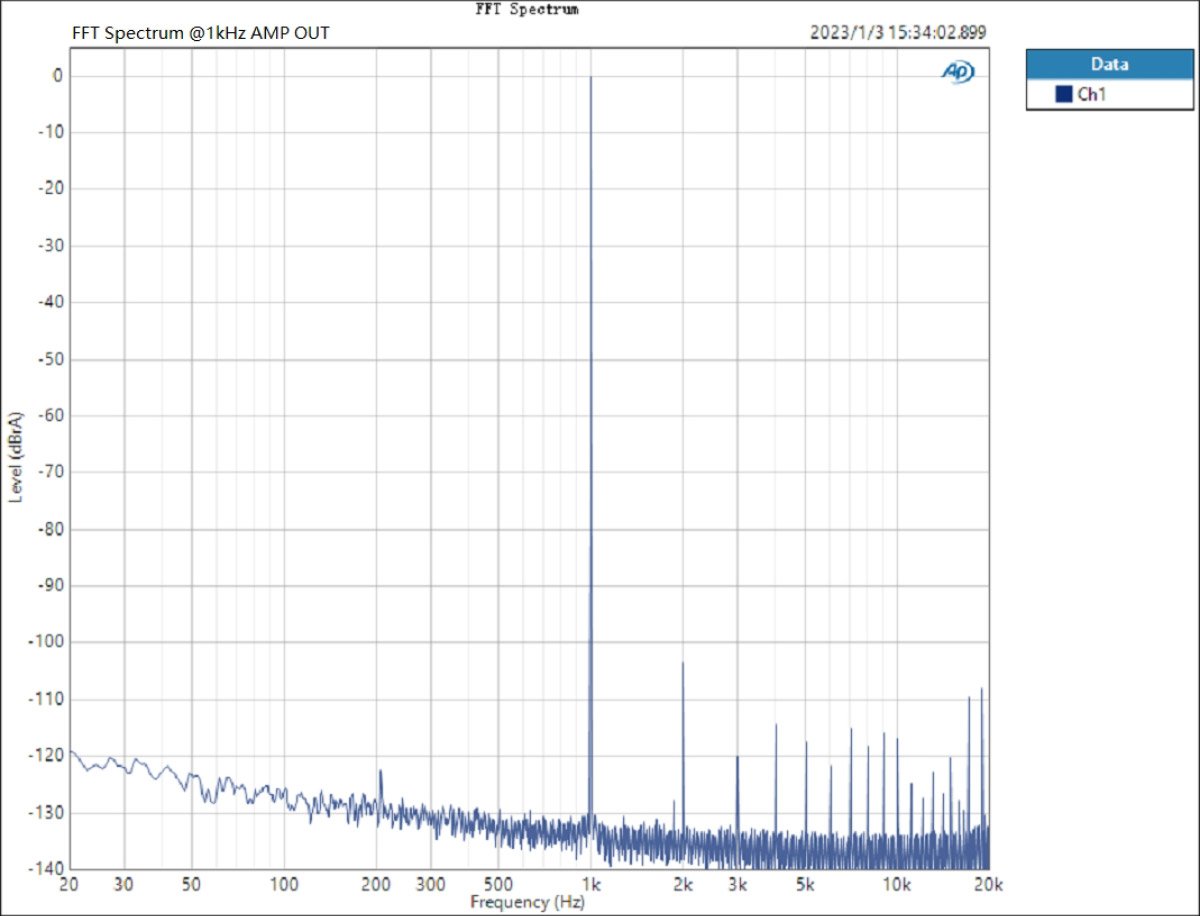Click the 2 kHz harmonic peak tip
This screenshot has width=1200, height=916.
pos(683,662)
